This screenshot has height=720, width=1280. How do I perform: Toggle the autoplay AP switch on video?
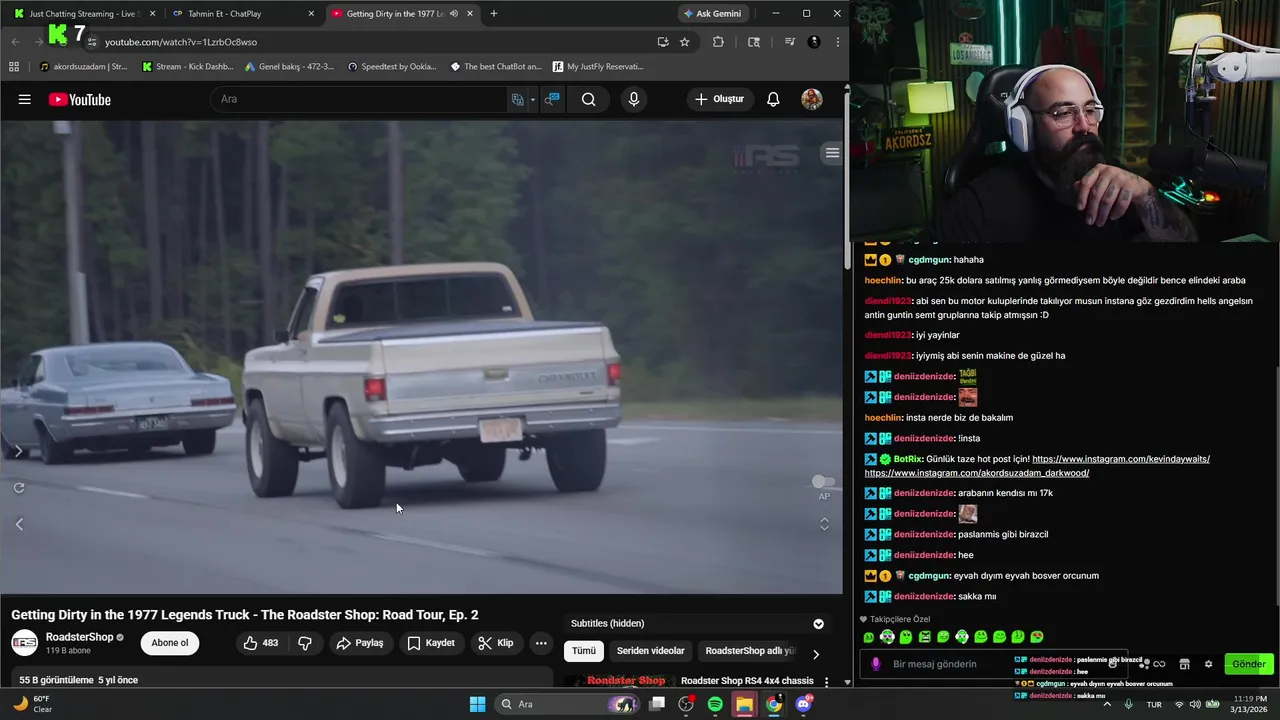824,482
